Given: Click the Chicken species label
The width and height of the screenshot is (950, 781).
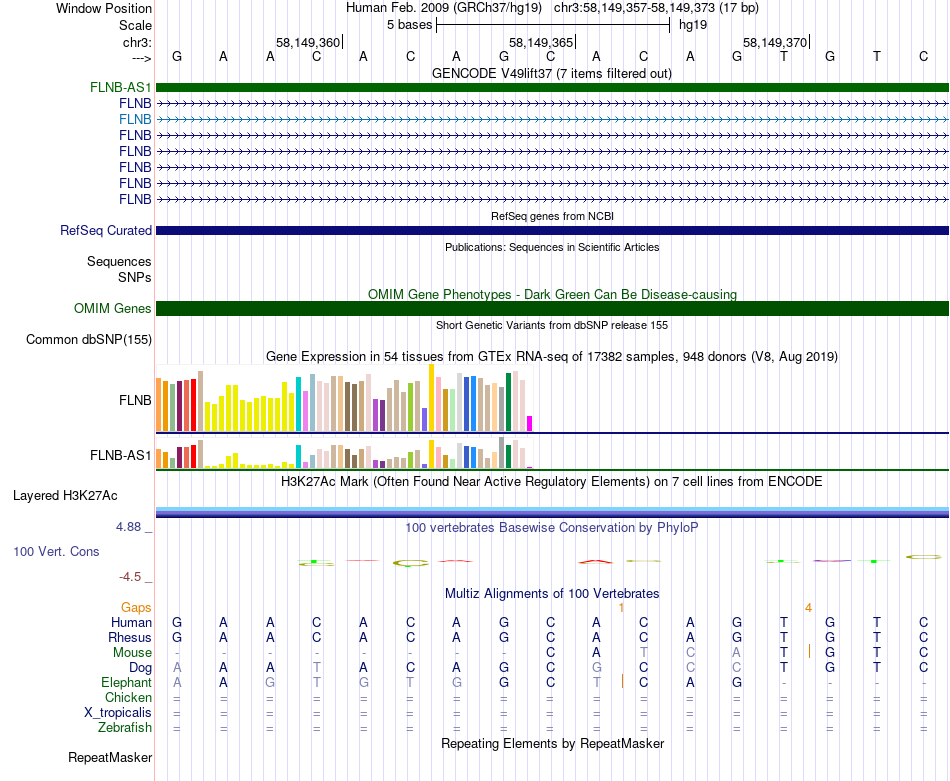Looking at the screenshot, I should (x=128, y=698).
